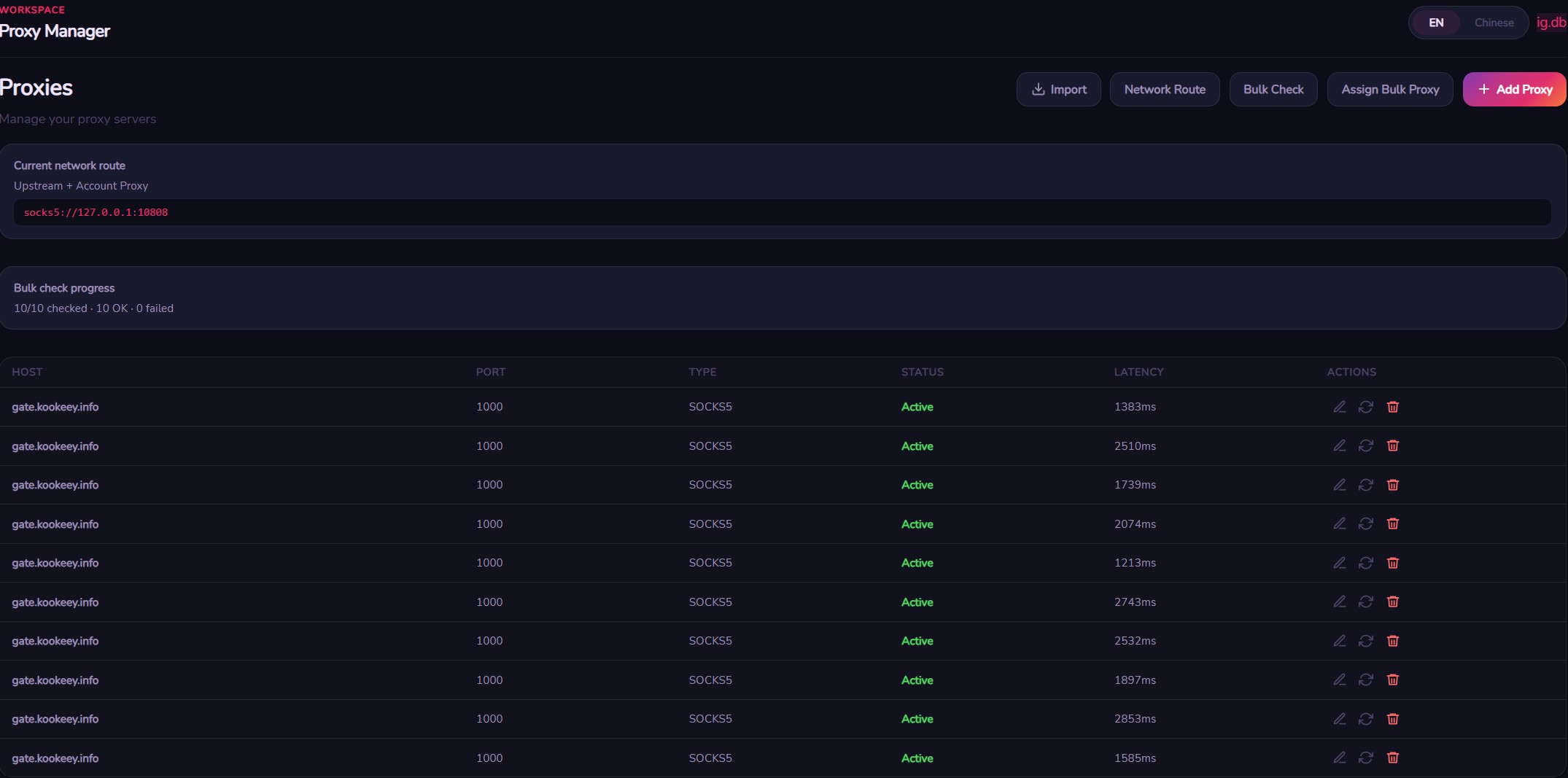Click the HOST column header
This screenshot has height=778, width=1568.
tap(27, 372)
